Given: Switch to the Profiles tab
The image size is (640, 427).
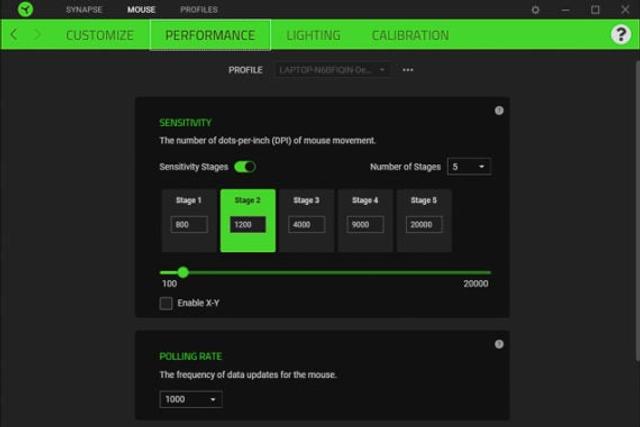Looking at the screenshot, I should coord(199,9).
